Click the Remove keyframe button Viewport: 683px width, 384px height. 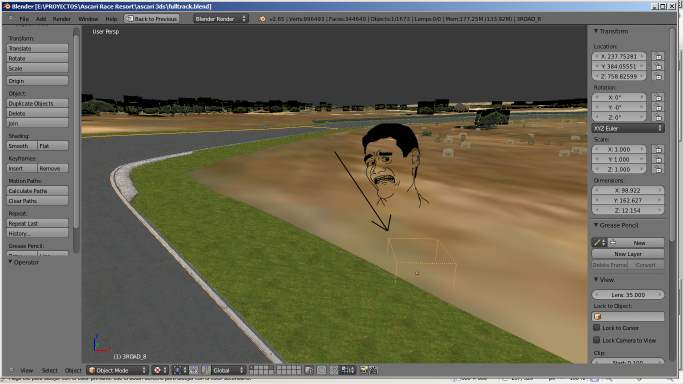coord(53,168)
